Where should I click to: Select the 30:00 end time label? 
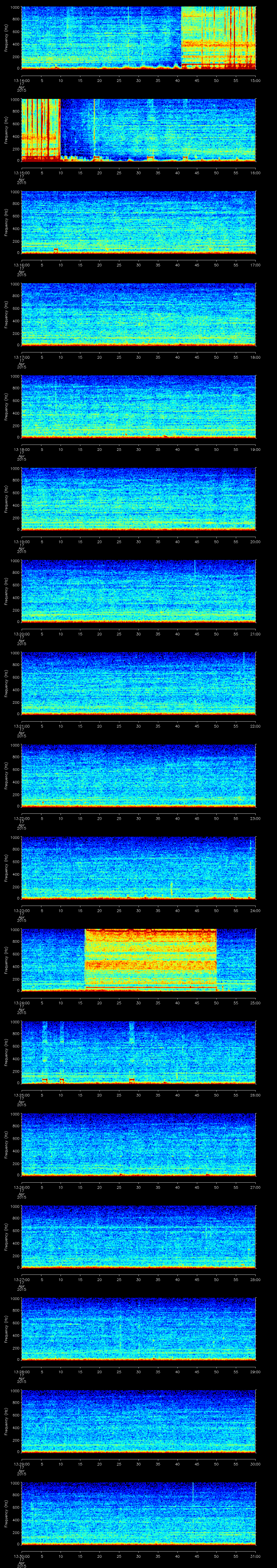coord(255,1464)
